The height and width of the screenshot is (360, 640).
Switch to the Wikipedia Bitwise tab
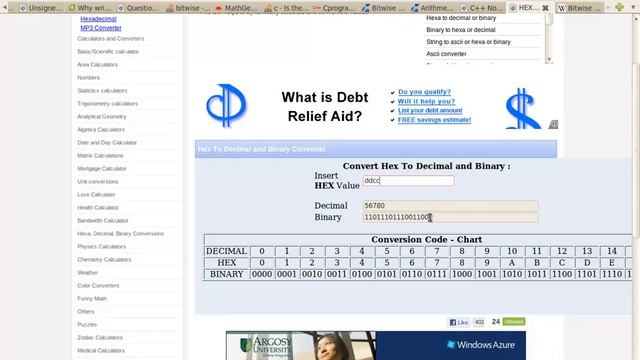(579, 8)
